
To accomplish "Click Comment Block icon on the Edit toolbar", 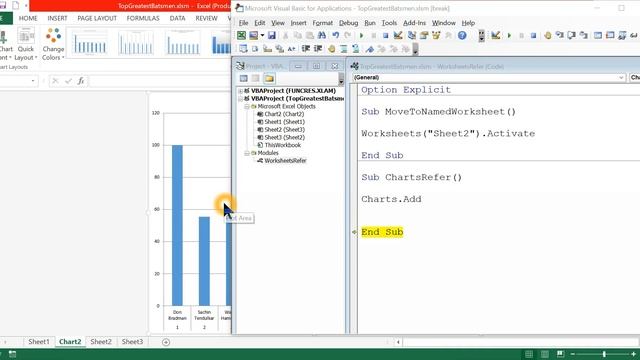I will pyautogui.click(x=344, y=49).
